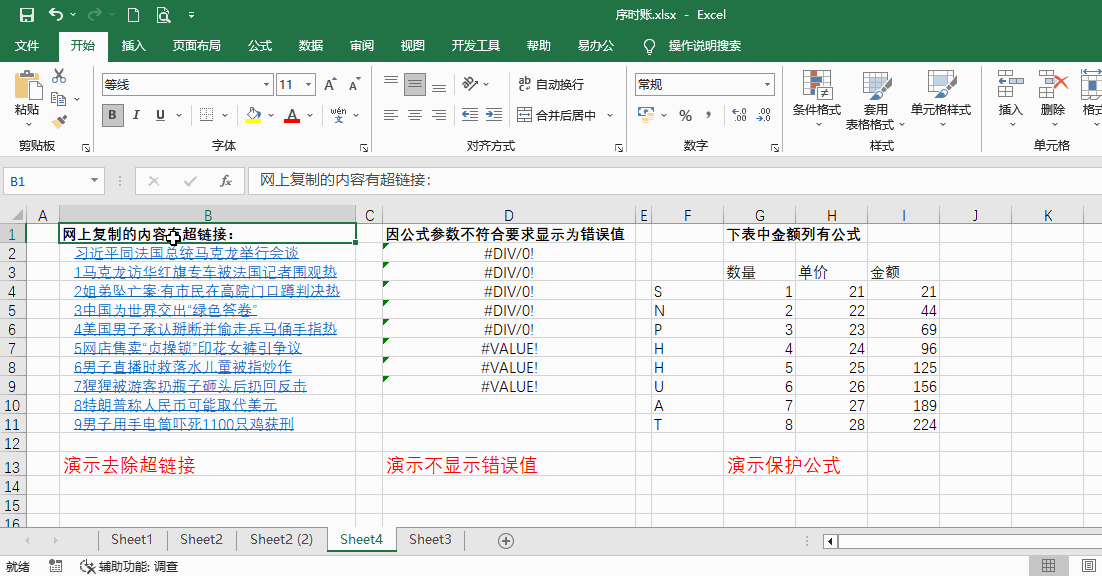Switch to the 公式 ribbon tab
The image size is (1102, 576).
[260, 46]
